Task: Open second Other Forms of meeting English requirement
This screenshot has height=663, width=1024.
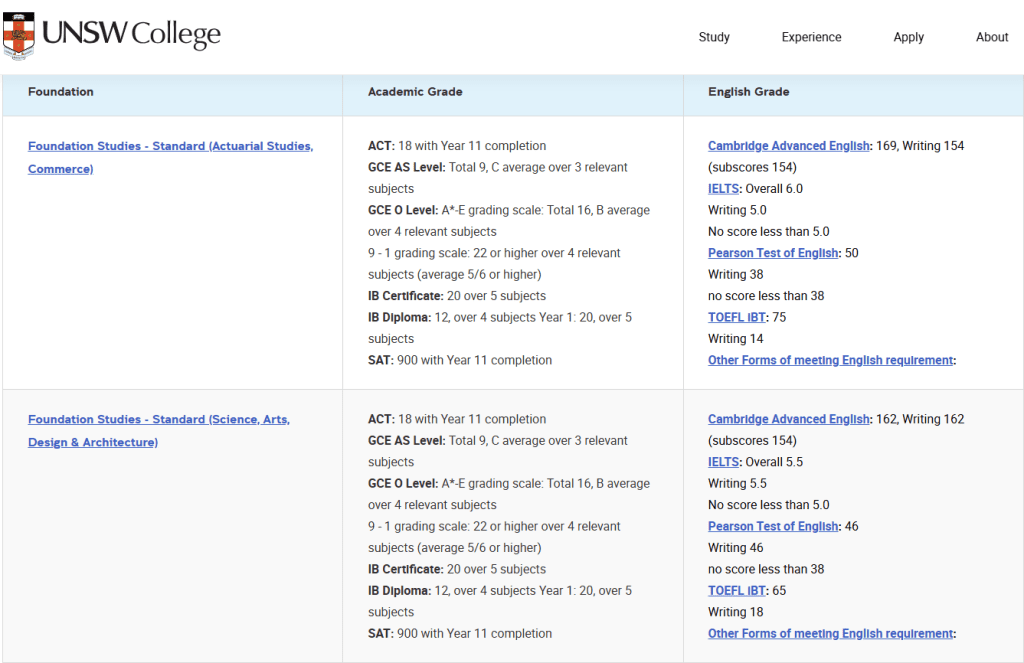Action: [830, 633]
